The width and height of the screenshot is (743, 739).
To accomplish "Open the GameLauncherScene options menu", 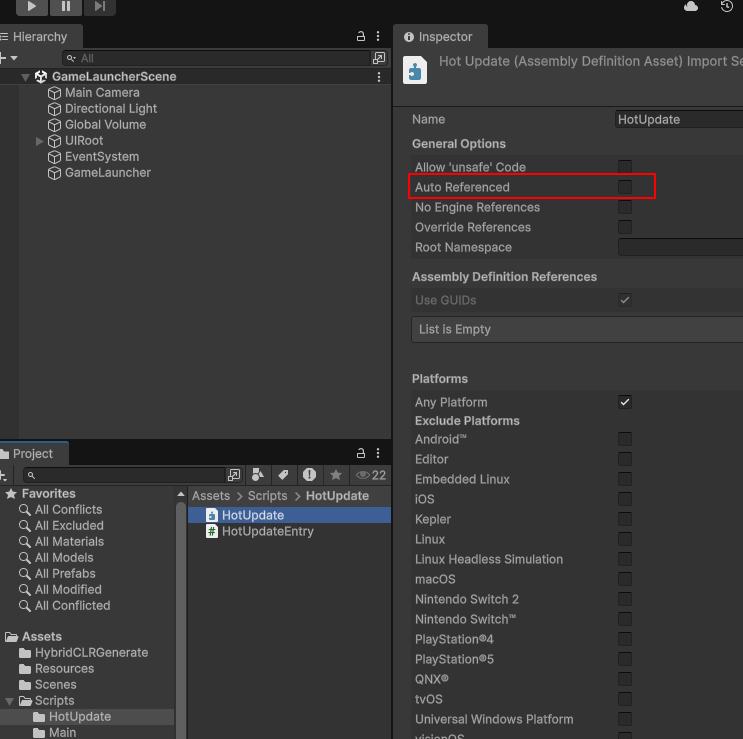I will coord(379,77).
